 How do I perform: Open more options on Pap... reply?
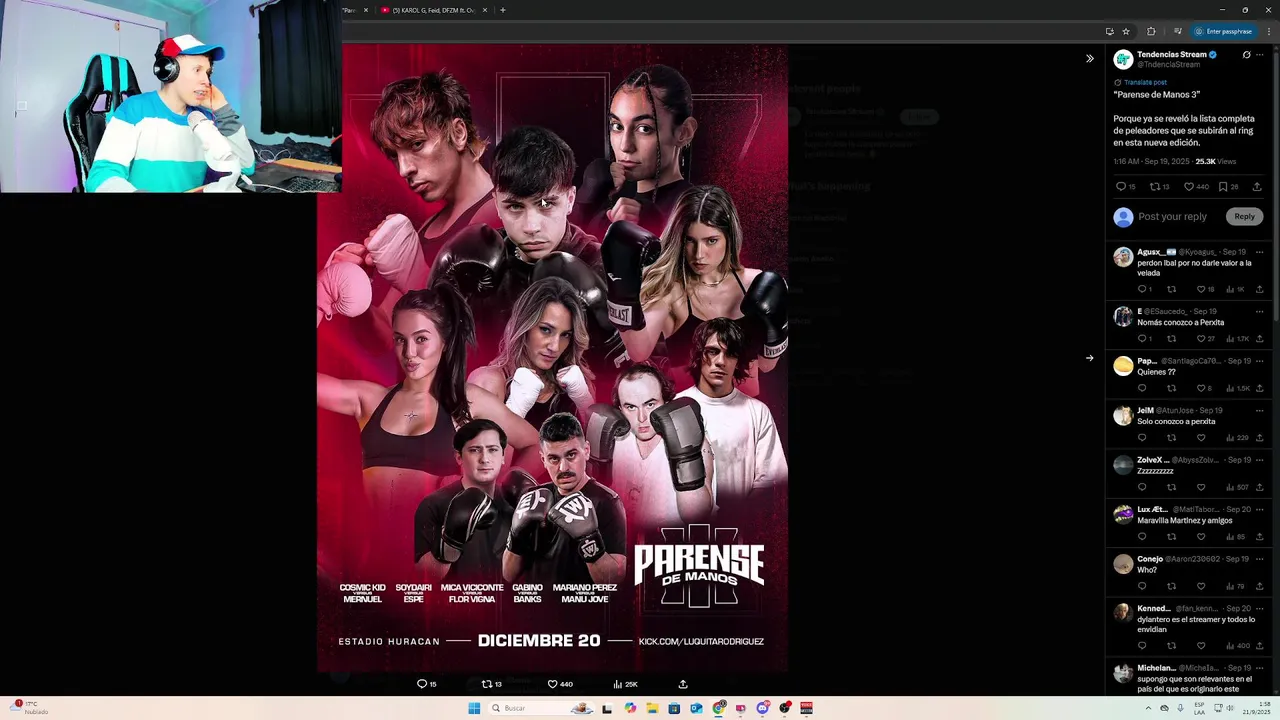click(1259, 361)
